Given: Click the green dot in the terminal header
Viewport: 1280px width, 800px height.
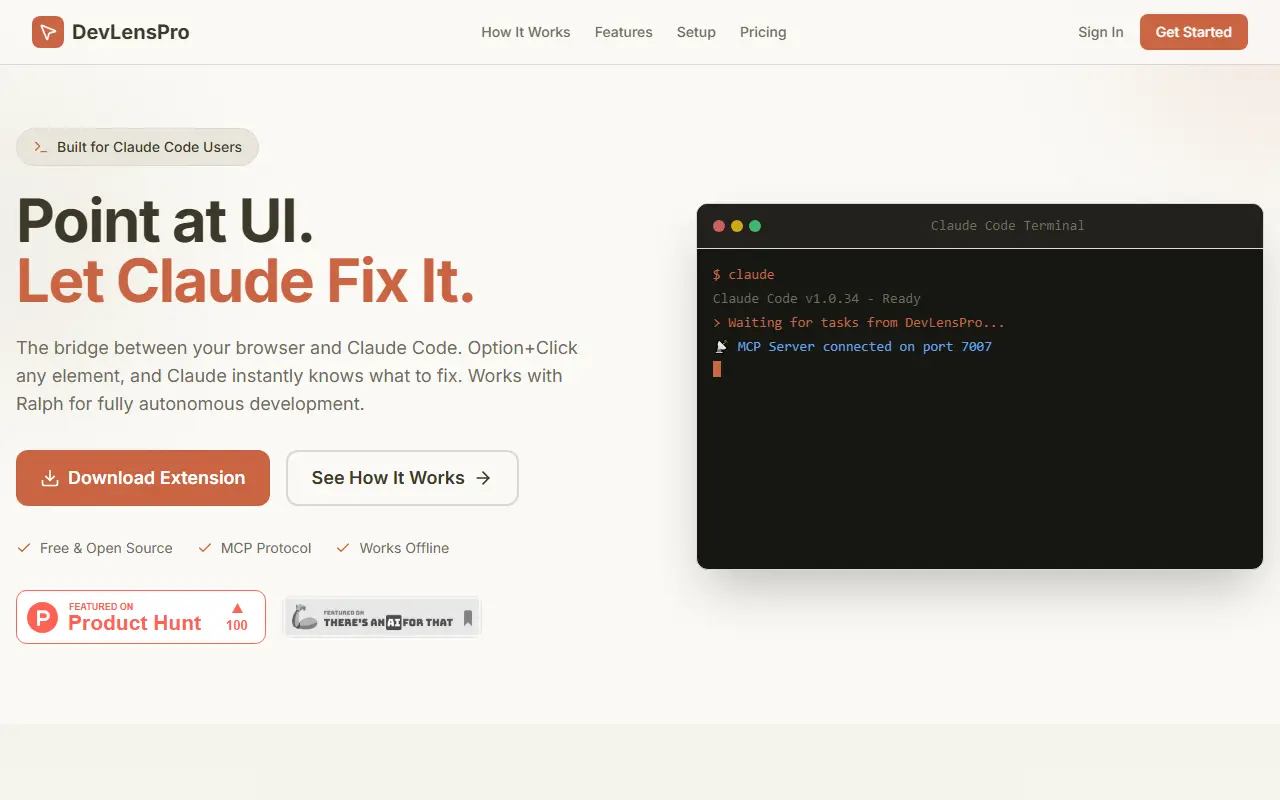Looking at the screenshot, I should tap(755, 226).
